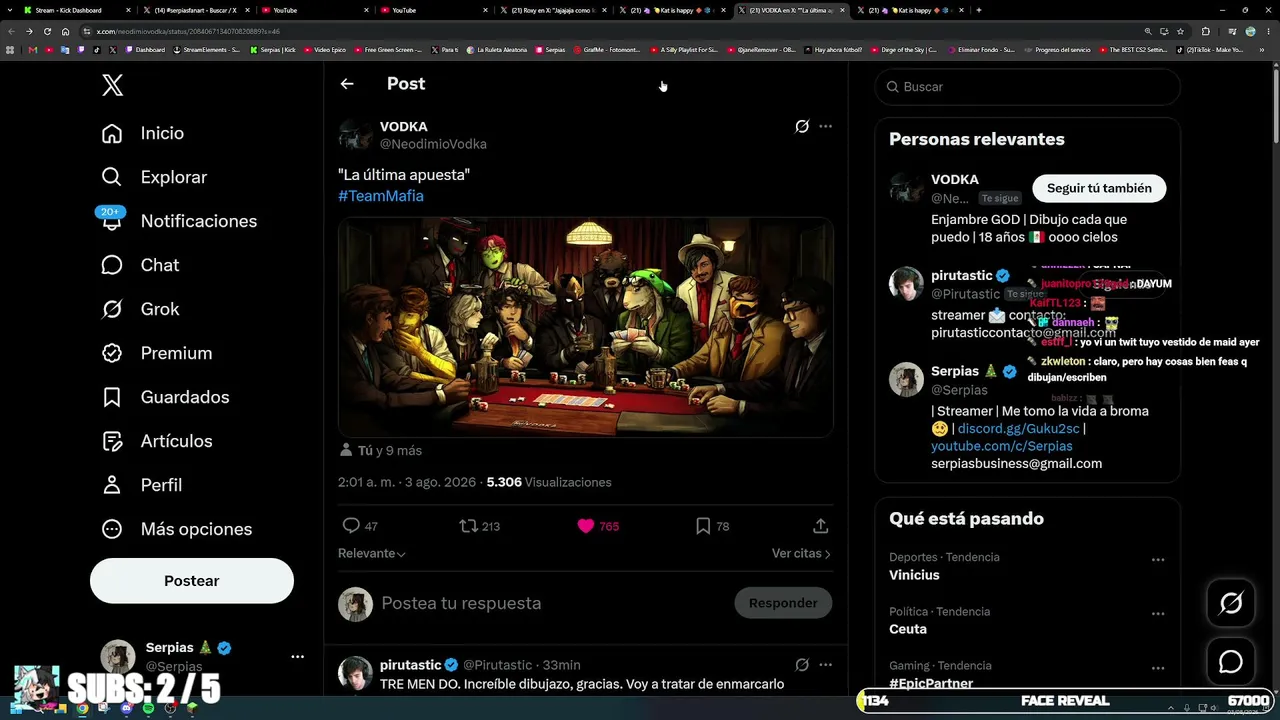Star this page with bookmark icon
This screenshot has height=720, width=1280.
click(1180, 31)
